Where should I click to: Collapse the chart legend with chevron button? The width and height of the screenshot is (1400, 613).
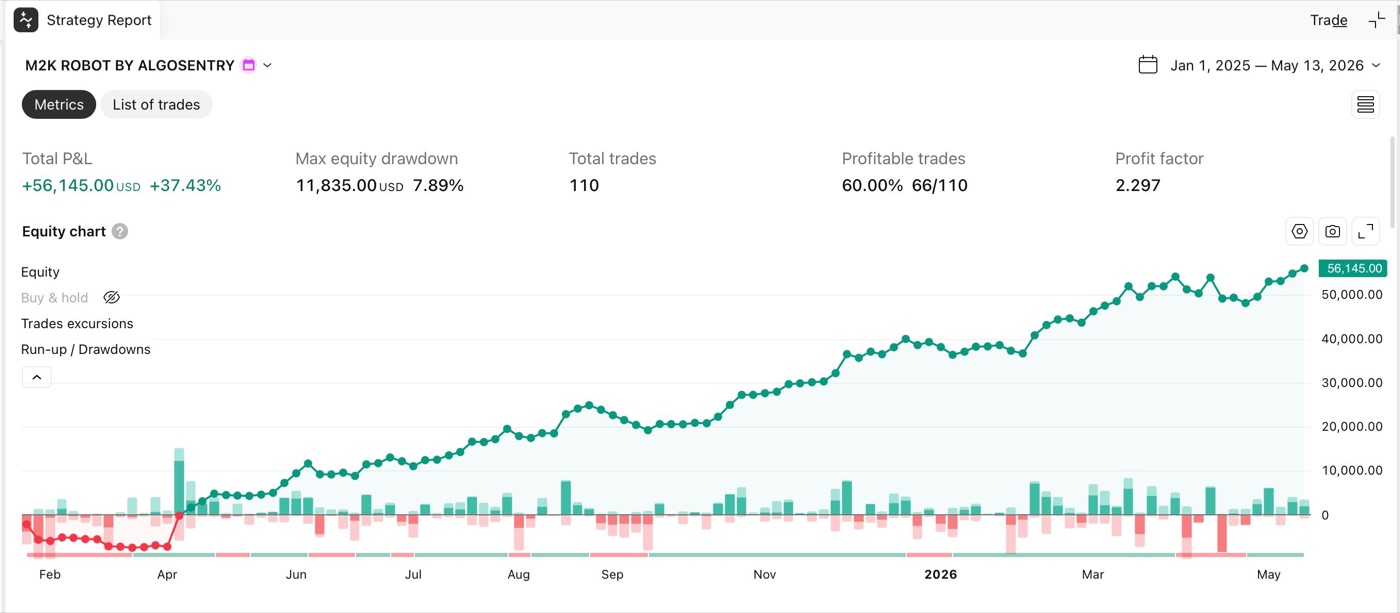click(x=37, y=377)
